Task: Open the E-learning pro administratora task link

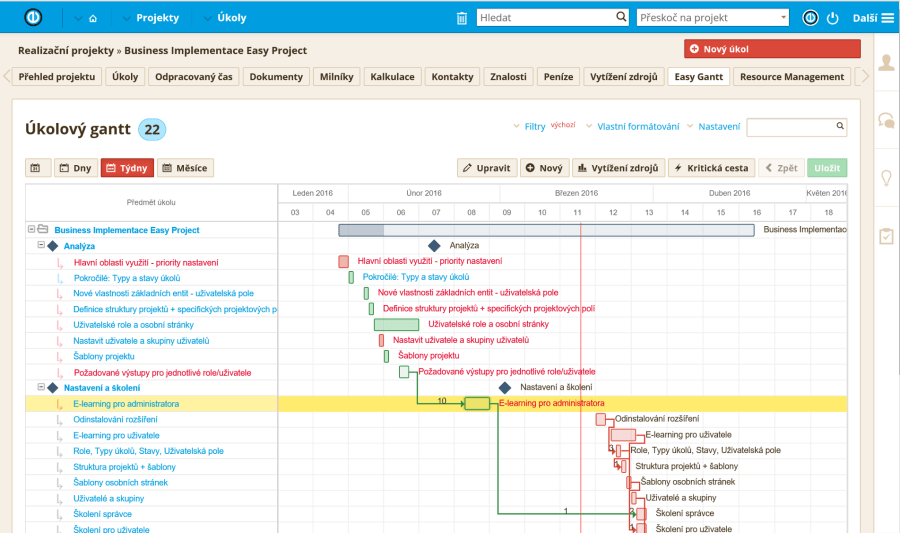Action: tap(126, 404)
